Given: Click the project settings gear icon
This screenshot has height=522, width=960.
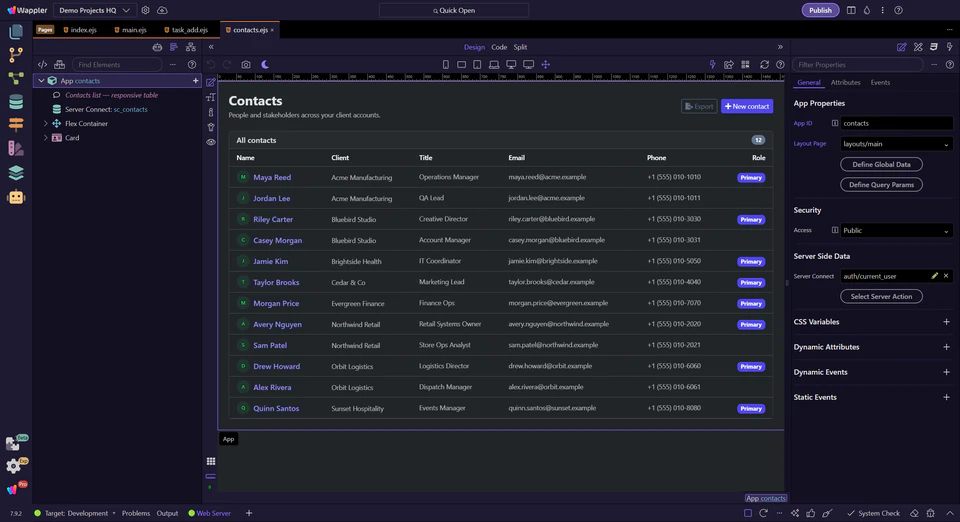Looking at the screenshot, I should (146, 10).
